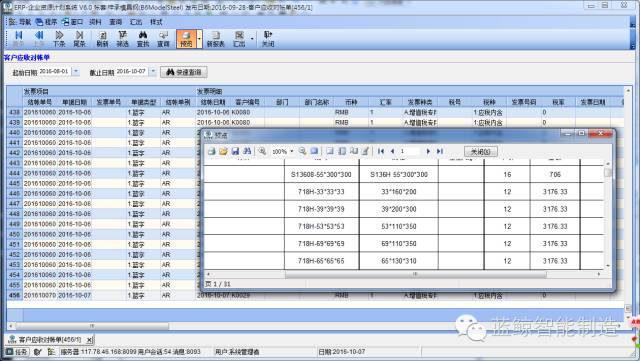Screen dimensions: 640x361
Task: Zoom in using magnifier icon in preview window
Action: point(262,151)
